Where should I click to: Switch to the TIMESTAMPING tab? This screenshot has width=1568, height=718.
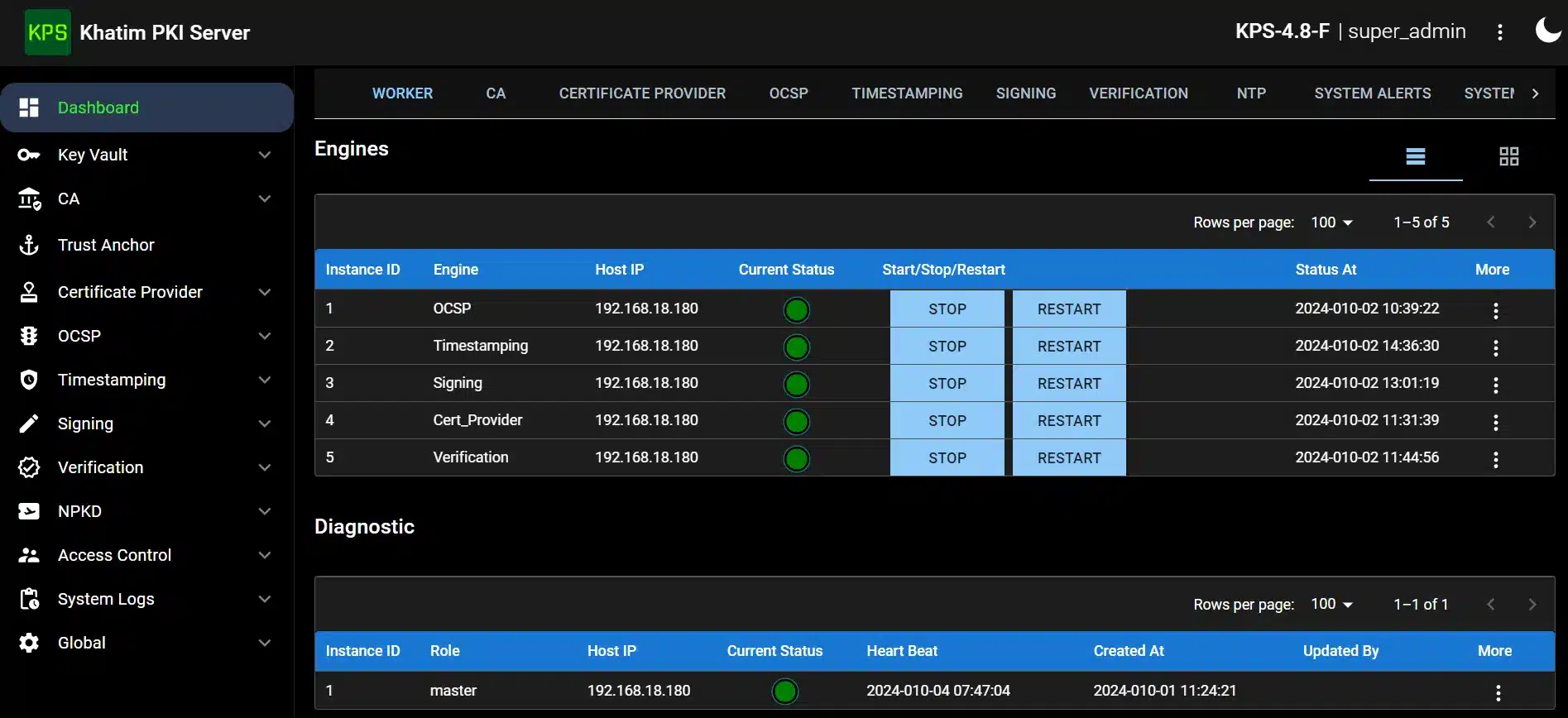tap(907, 93)
